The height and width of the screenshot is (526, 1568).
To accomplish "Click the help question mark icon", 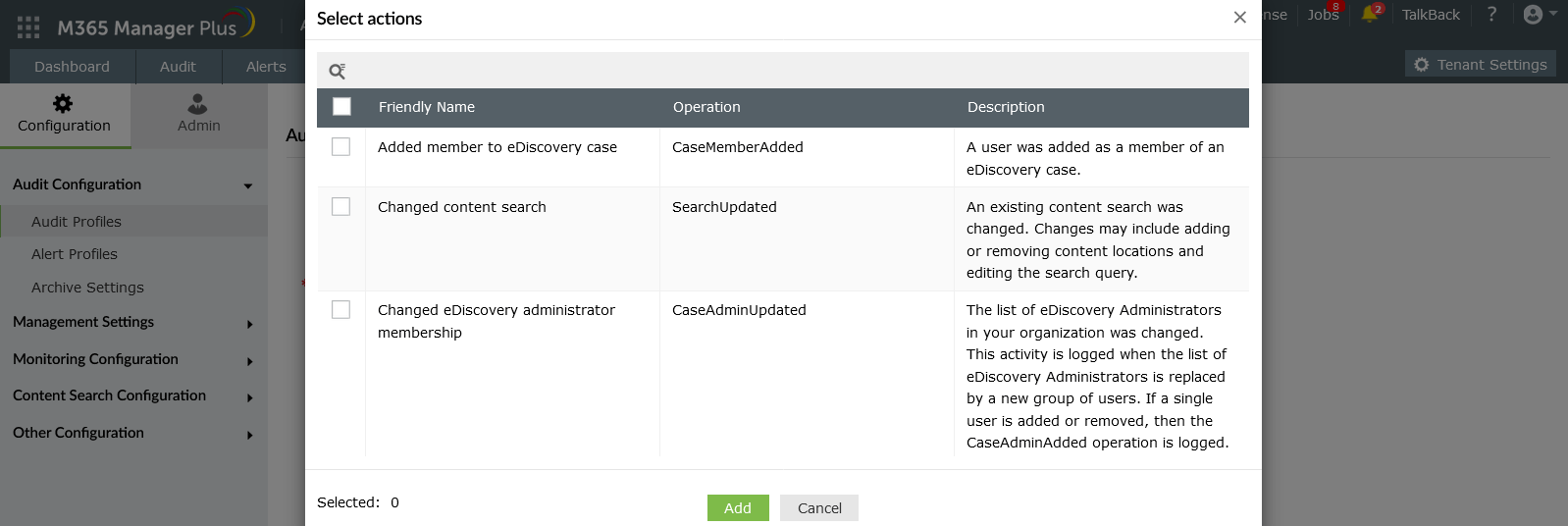I will click(x=1491, y=15).
